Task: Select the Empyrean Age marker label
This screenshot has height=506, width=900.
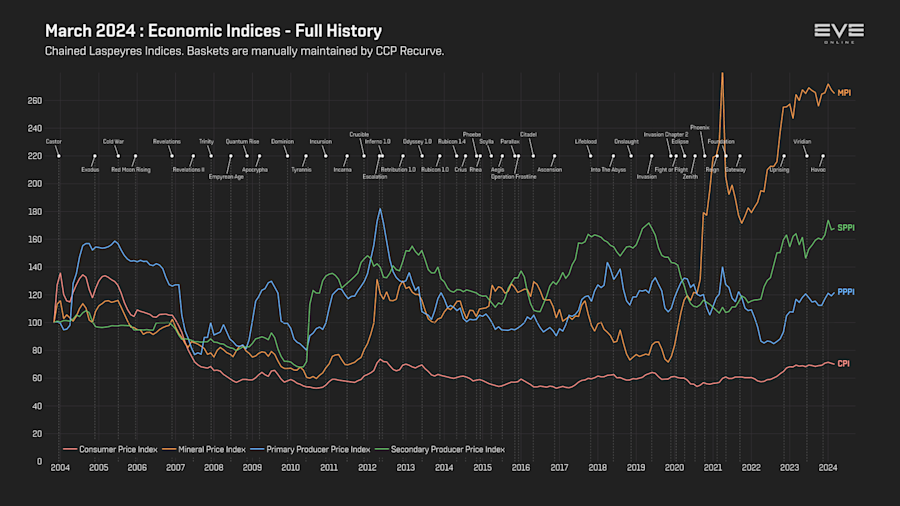Action: point(226,177)
